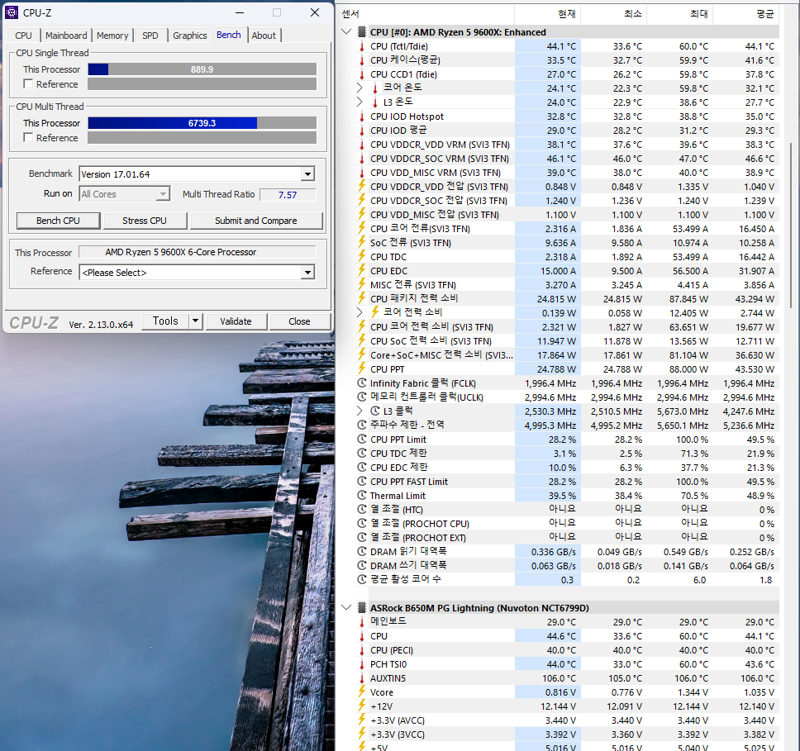Open the Run on All Cores dropdown

pyautogui.click(x=163, y=194)
